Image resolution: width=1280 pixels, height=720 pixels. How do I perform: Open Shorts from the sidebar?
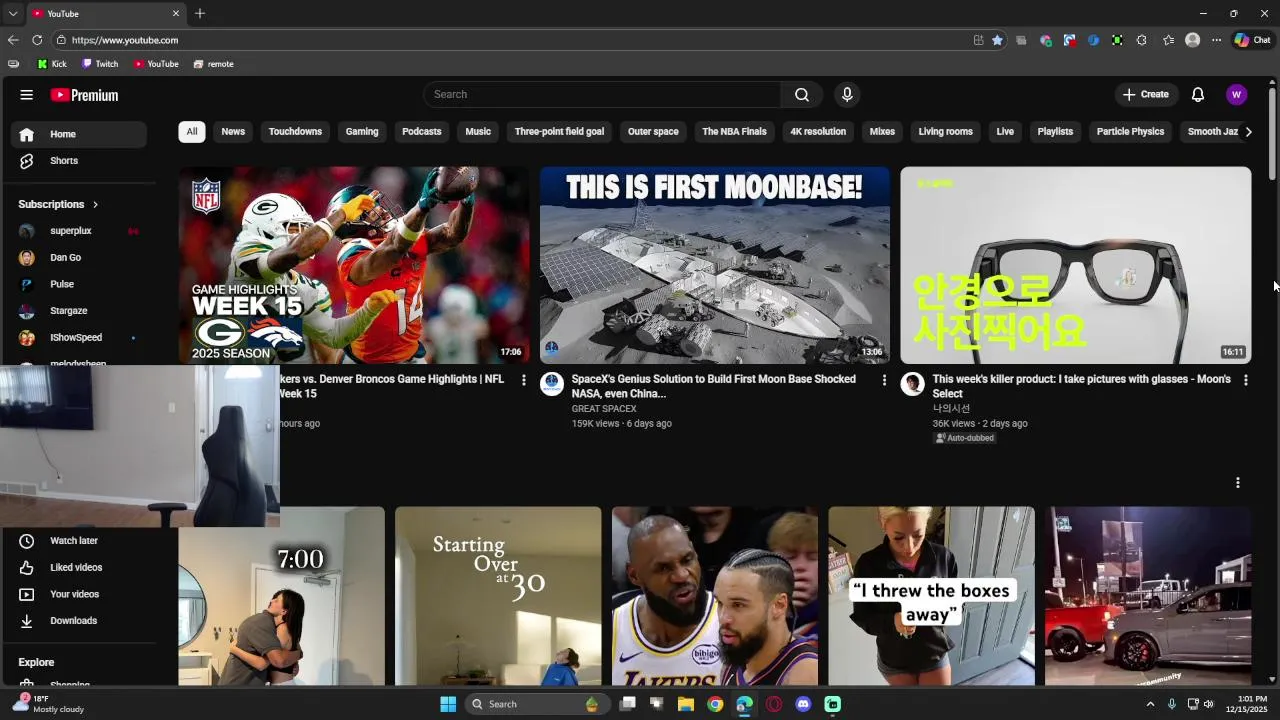(x=79, y=161)
